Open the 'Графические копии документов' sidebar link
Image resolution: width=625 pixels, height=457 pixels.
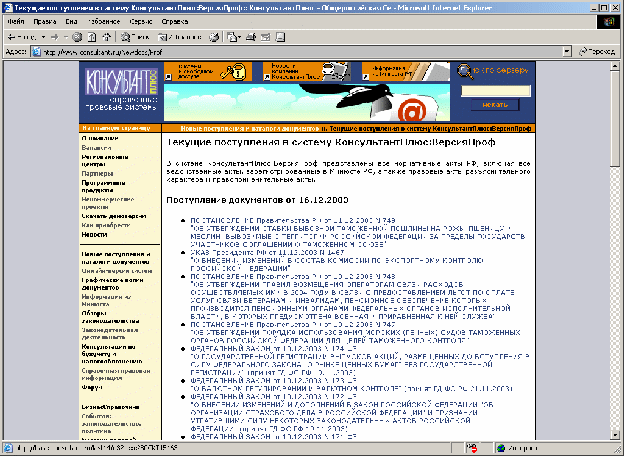[x=112, y=284]
